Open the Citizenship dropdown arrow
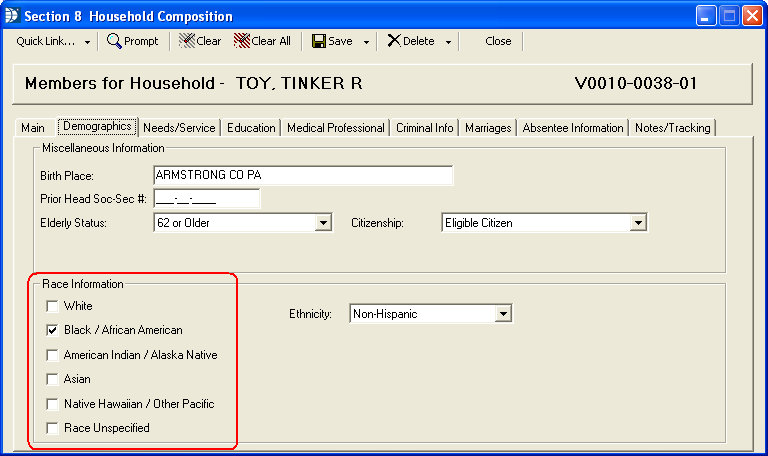The image size is (768, 456). click(638, 223)
